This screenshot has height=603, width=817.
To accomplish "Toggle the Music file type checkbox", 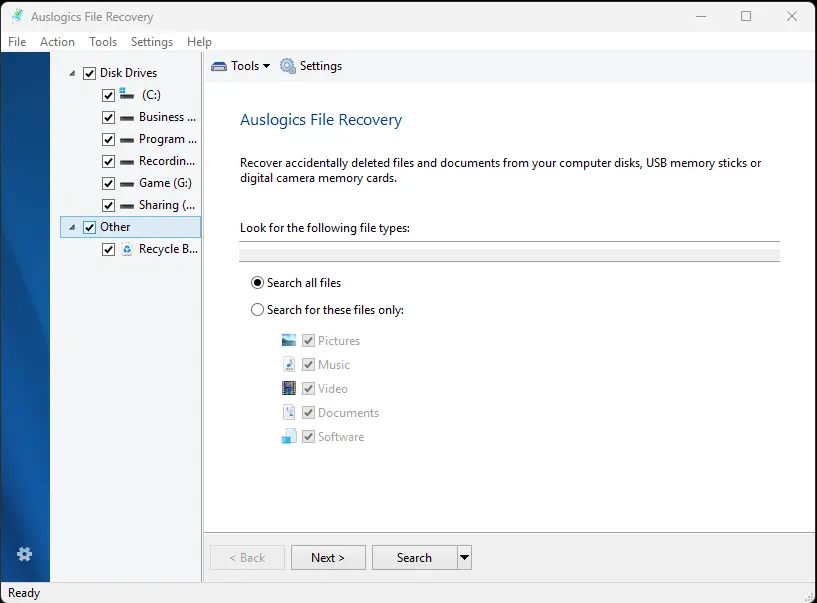I will [x=308, y=364].
